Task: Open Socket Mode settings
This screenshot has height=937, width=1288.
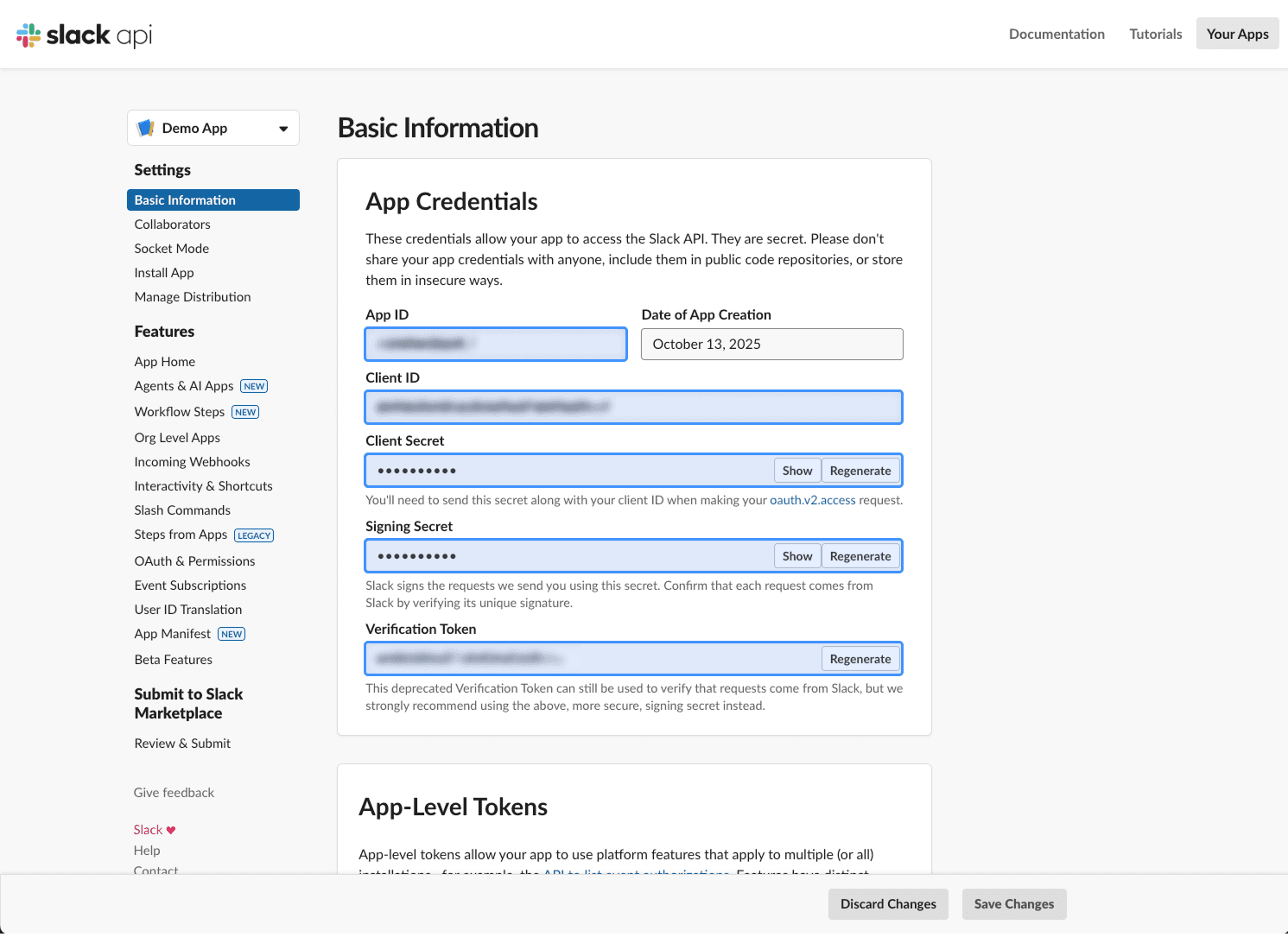Action: pos(171,248)
